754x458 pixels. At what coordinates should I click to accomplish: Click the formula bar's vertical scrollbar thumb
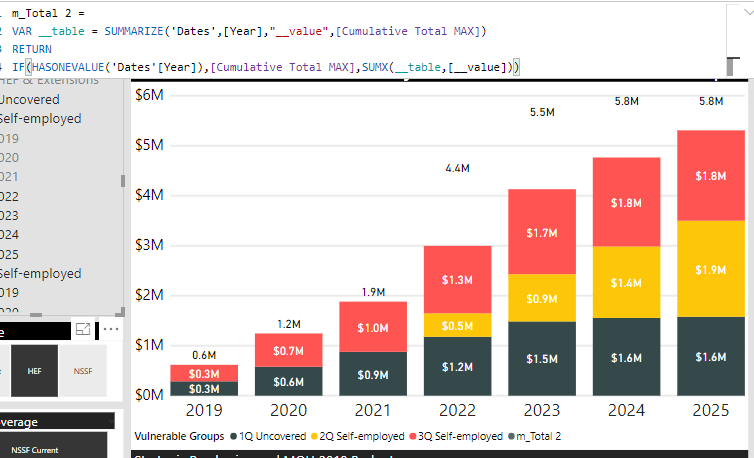pyautogui.click(x=732, y=66)
